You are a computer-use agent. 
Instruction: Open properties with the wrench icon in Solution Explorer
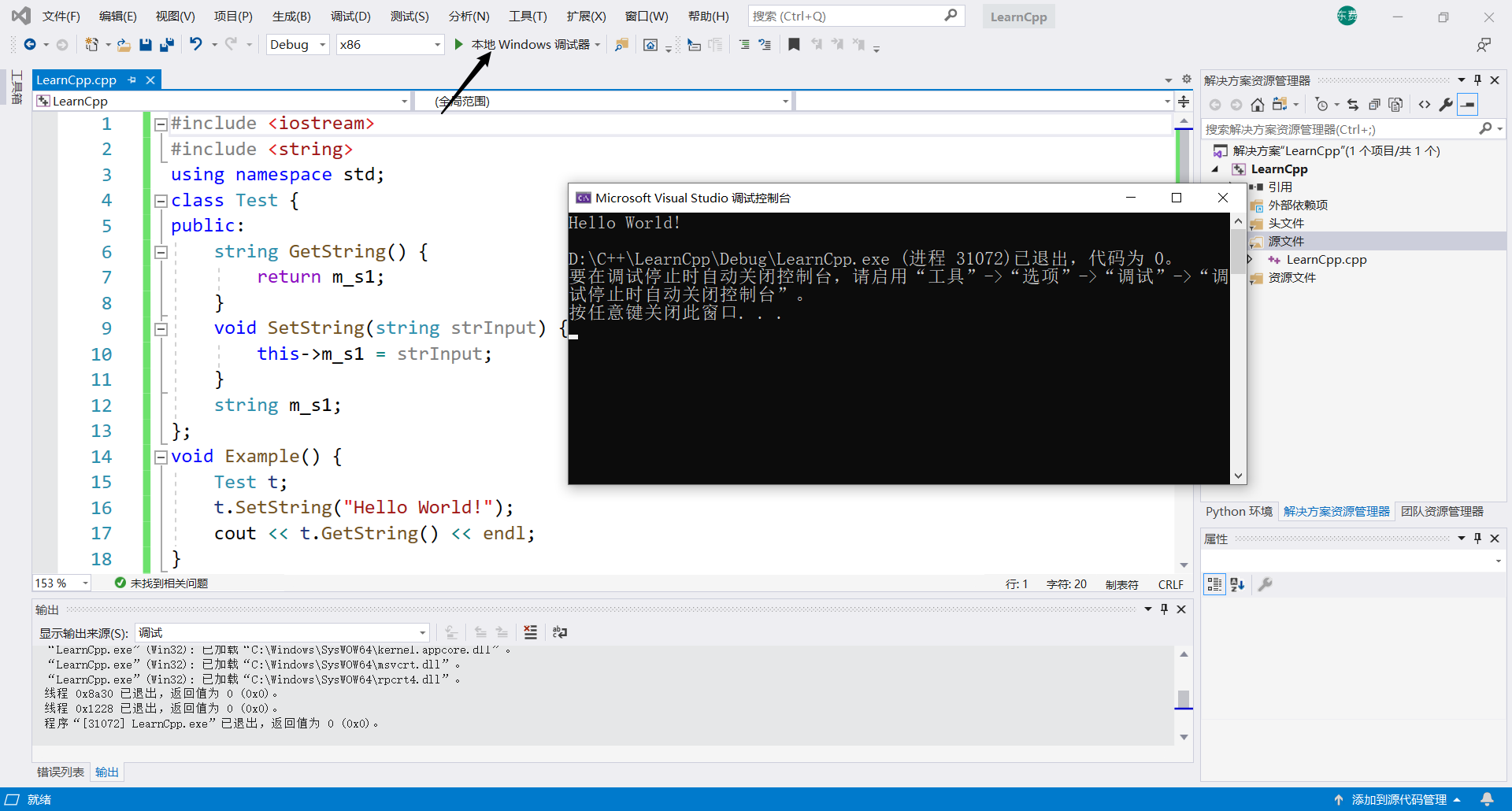[x=1446, y=105]
